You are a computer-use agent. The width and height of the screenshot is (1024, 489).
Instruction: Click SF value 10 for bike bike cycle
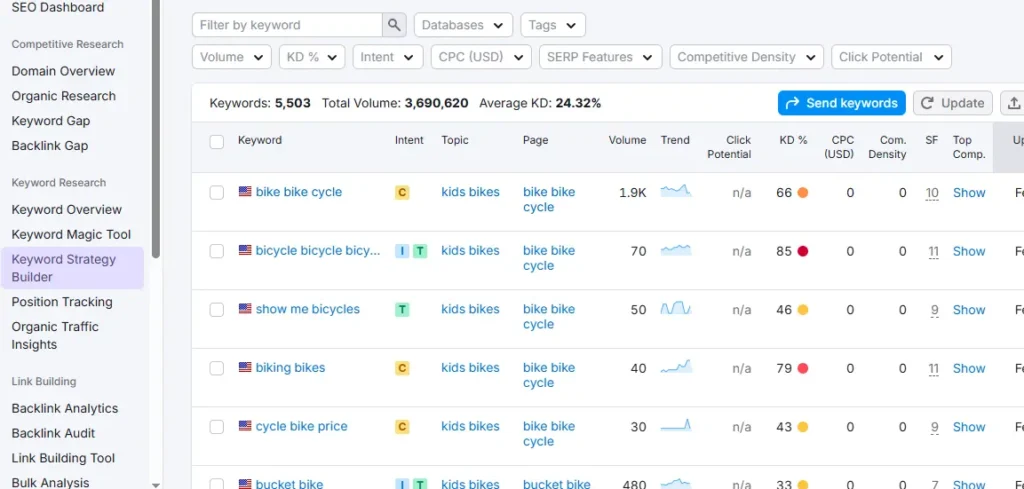[933, 193]
